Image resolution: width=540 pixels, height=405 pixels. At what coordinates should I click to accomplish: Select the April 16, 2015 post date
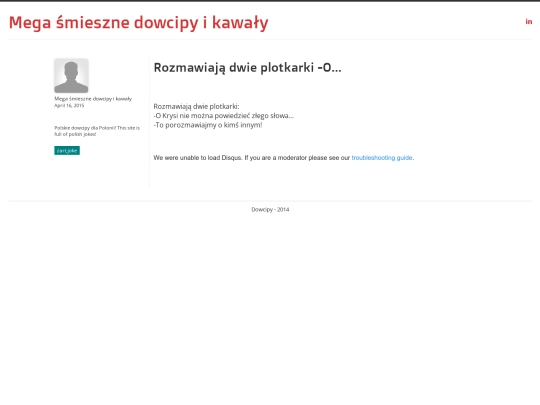(x=69, y=105)
